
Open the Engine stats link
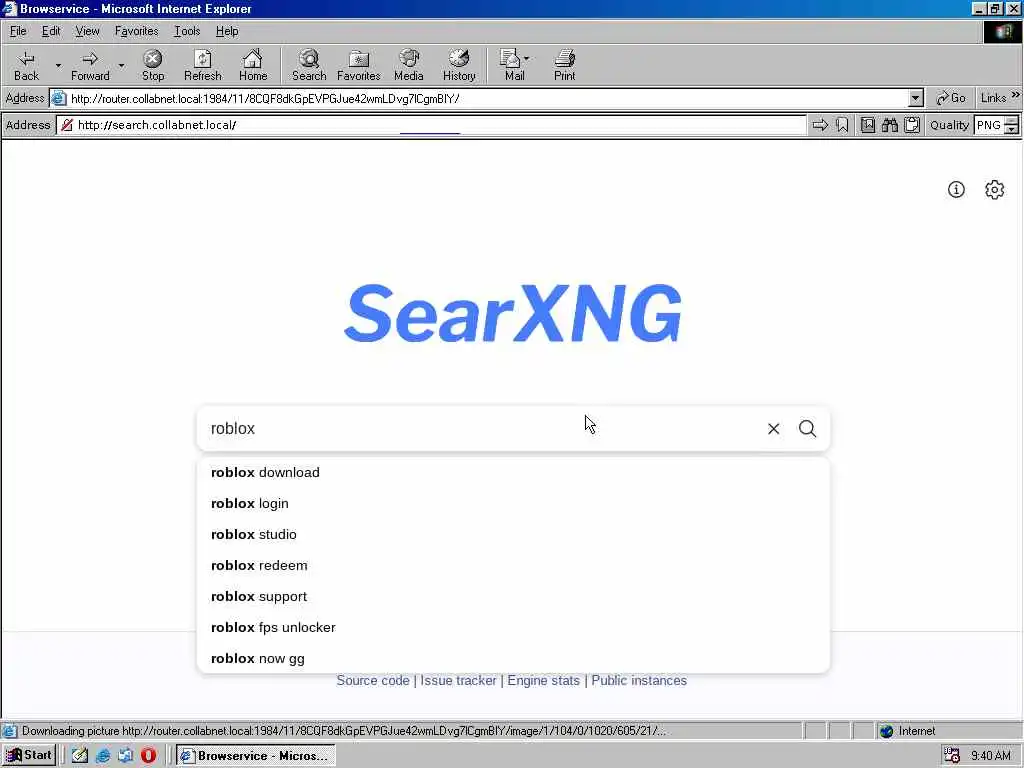tap(543, 680)
